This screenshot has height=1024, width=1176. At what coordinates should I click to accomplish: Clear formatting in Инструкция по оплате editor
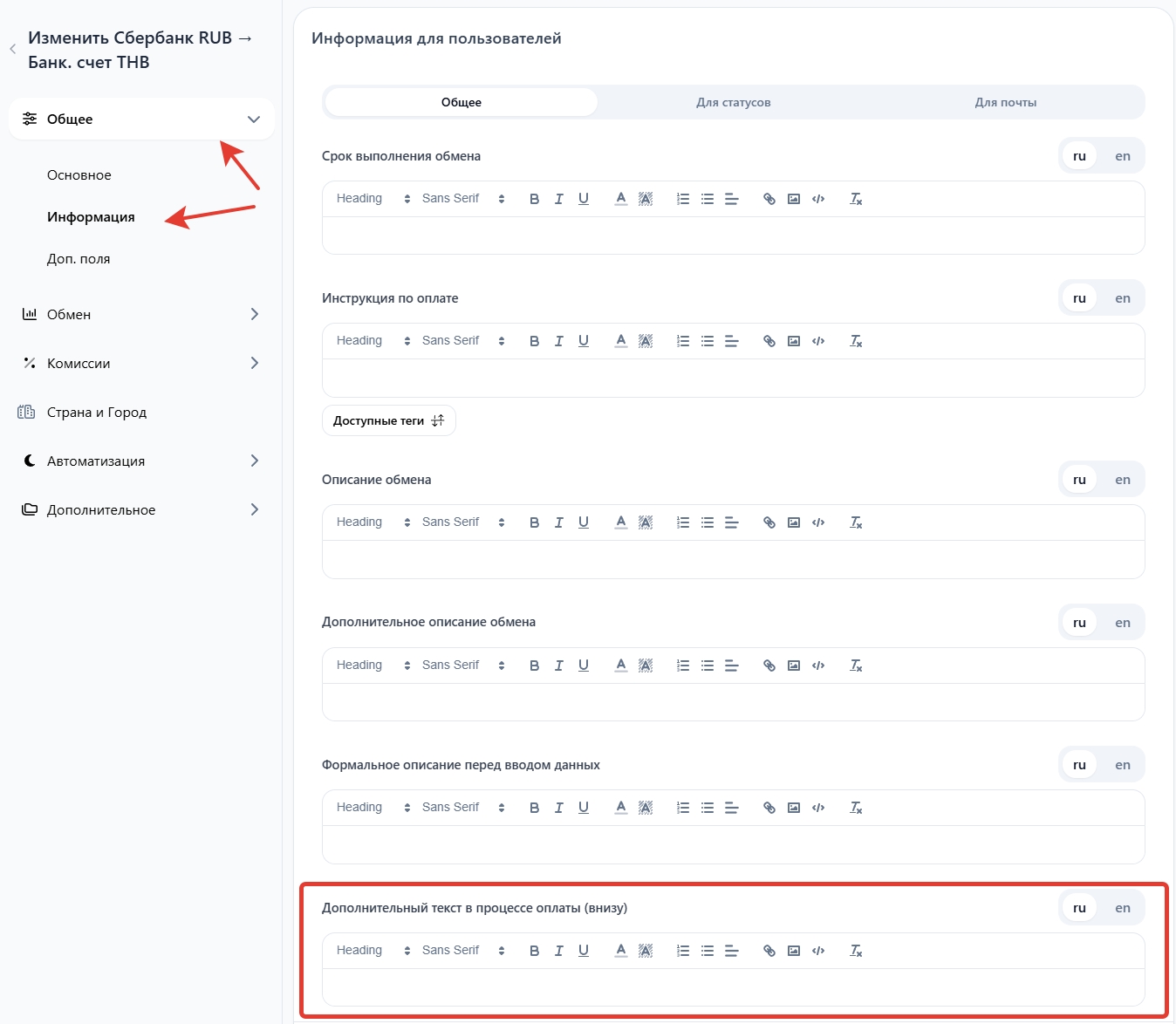click(x=856, y=341)
